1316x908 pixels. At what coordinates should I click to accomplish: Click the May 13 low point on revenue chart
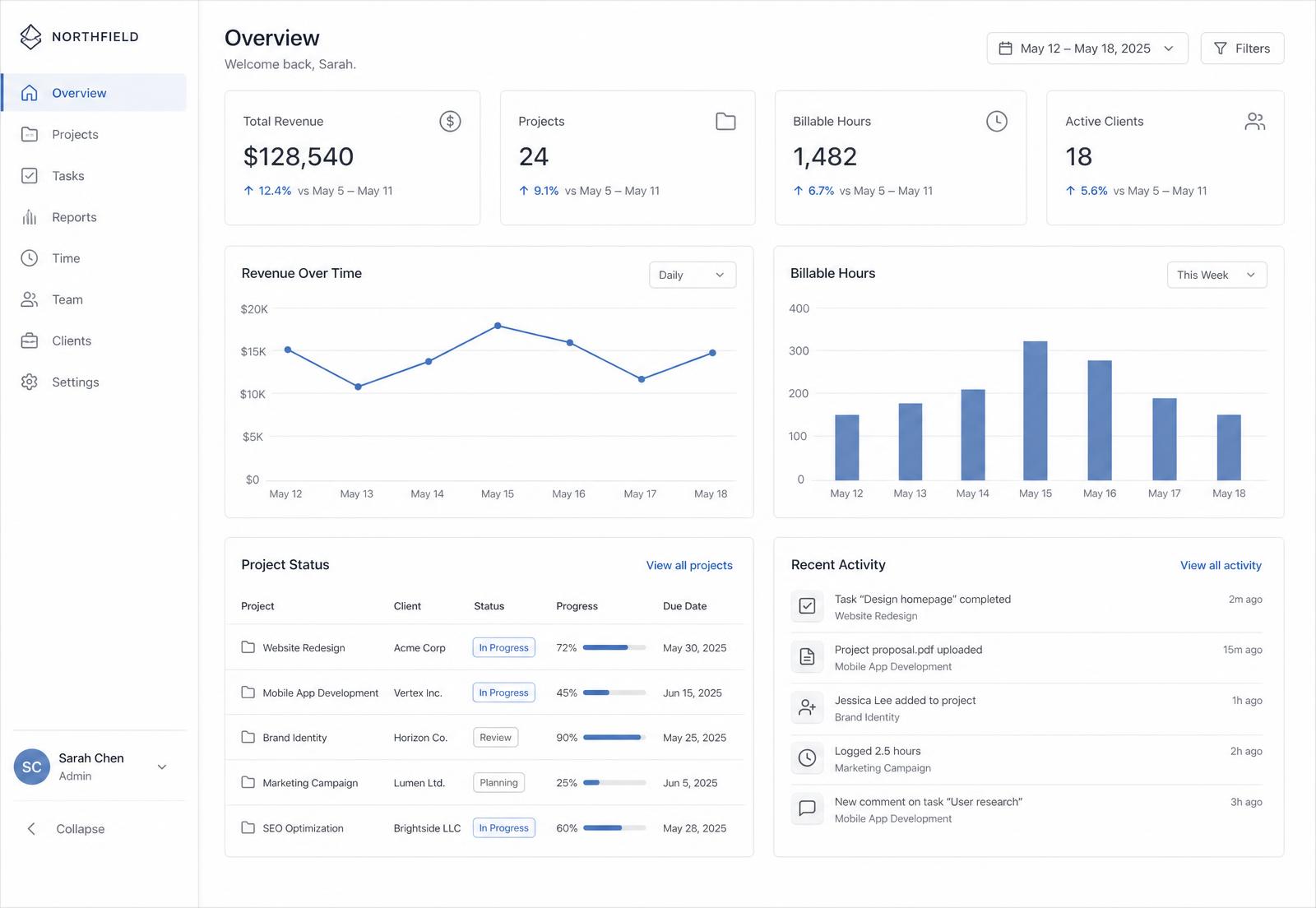coord(358,387)
